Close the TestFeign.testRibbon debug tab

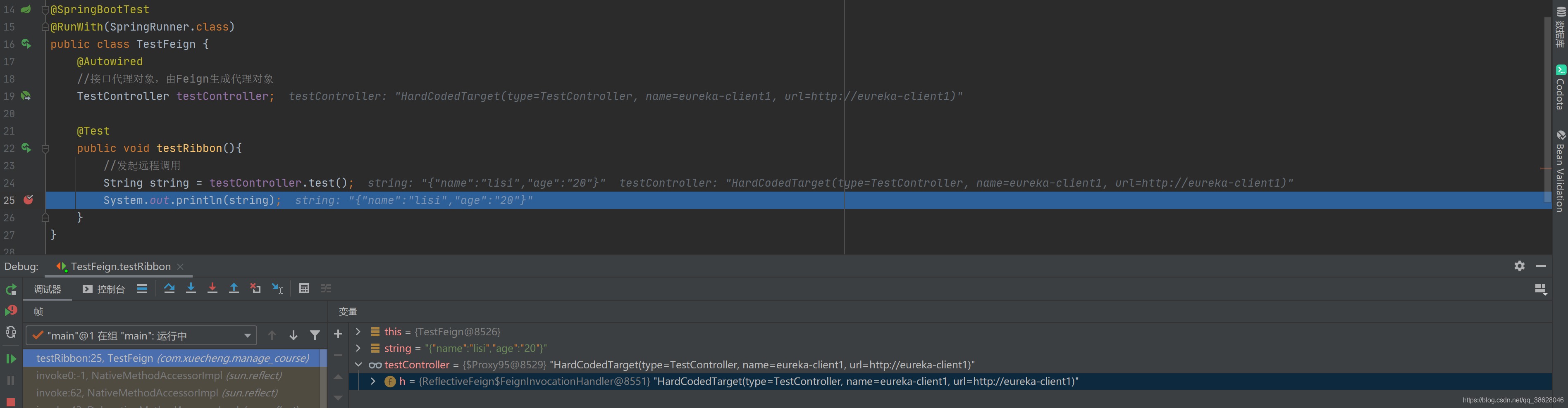click(x=180, y=267)
